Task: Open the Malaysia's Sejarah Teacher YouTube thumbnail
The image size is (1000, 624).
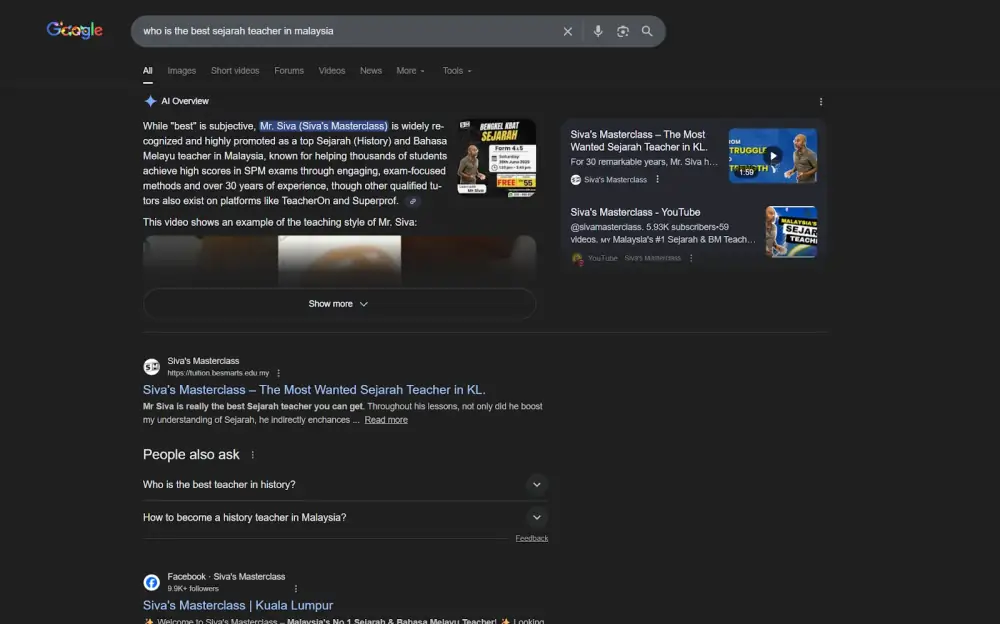Action: (x=791, y=232)
